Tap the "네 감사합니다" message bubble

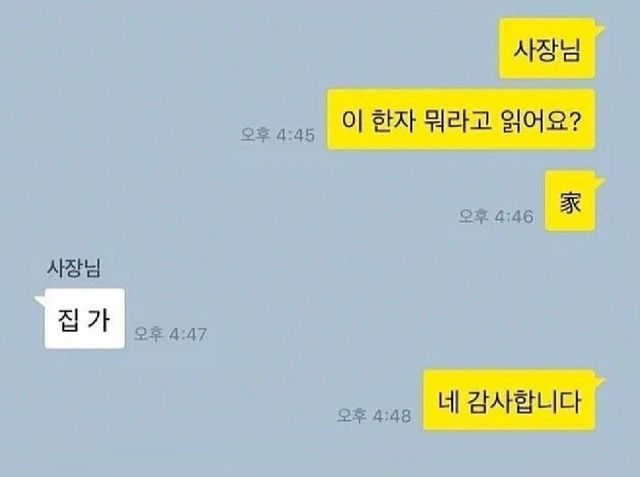[x=509, y=400]
